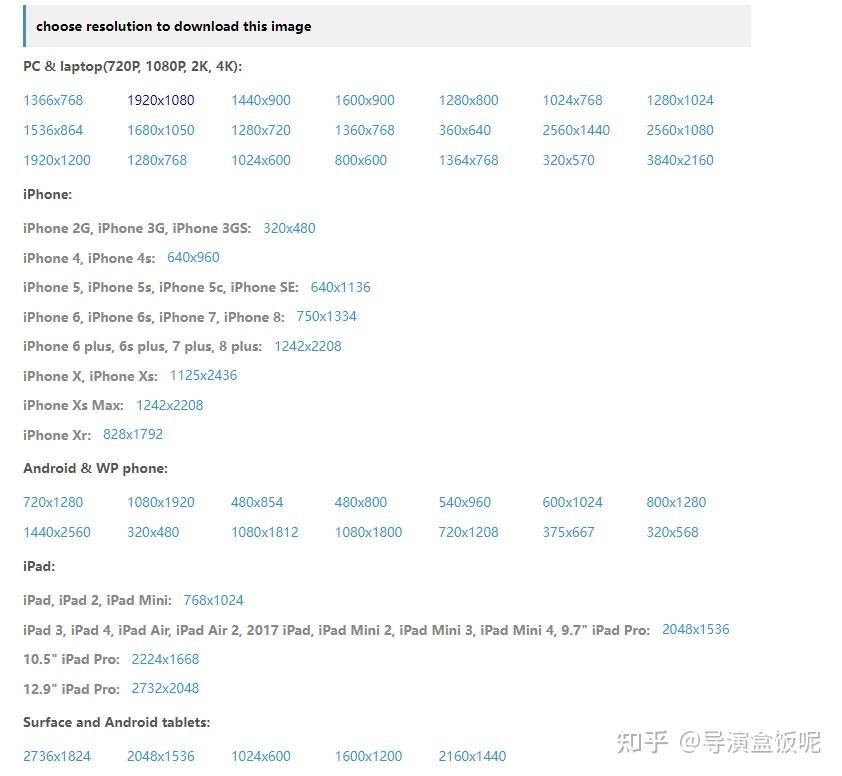842x776 pixels.
Task: Choose 1242x2208 for iPhone Xs Max
Action: click(x=170, y=405)
